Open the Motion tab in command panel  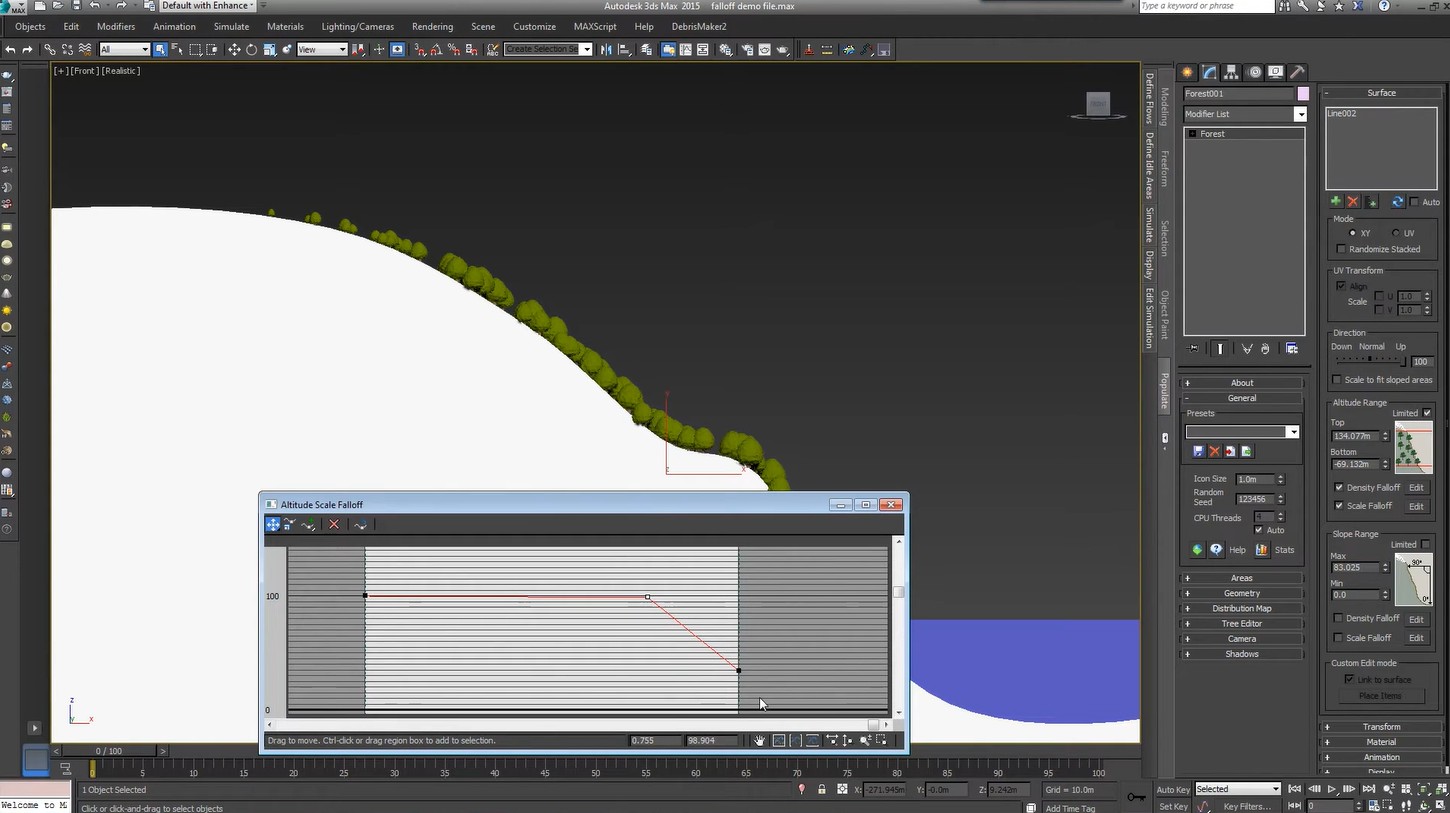pyautogui.click(x=1254, y=72)
